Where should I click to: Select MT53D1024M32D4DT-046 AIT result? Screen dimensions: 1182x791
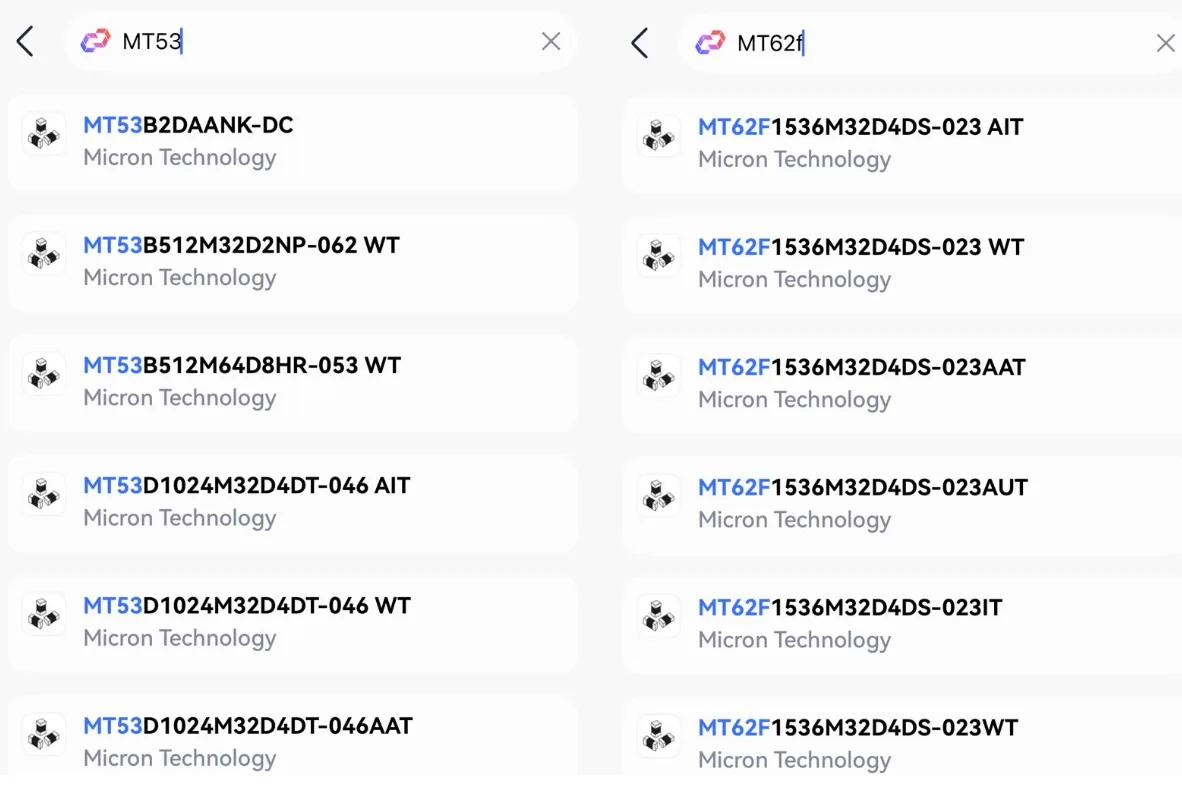(x=292, y=503)
